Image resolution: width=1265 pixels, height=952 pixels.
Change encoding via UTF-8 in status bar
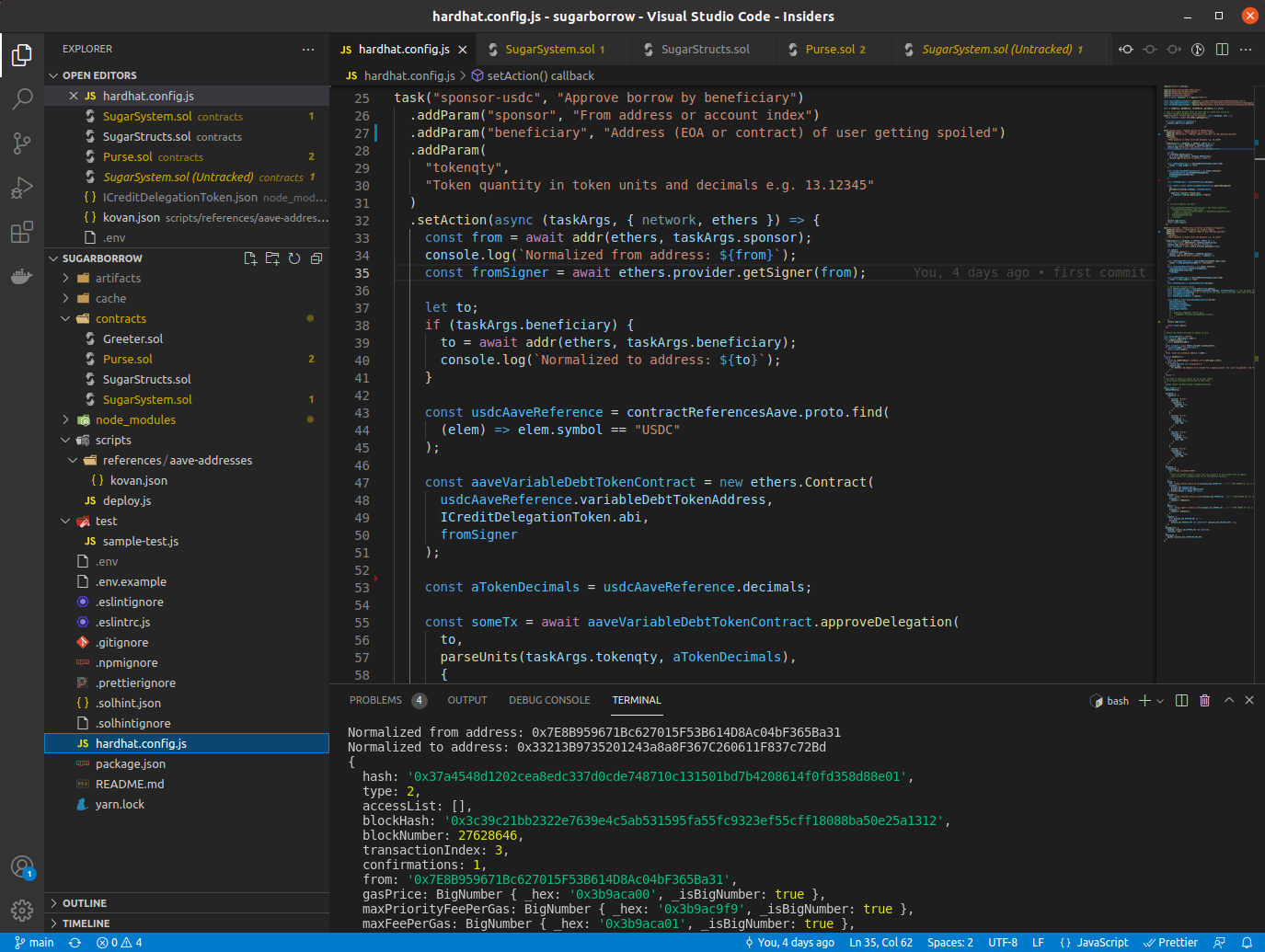pos(1003,943)
